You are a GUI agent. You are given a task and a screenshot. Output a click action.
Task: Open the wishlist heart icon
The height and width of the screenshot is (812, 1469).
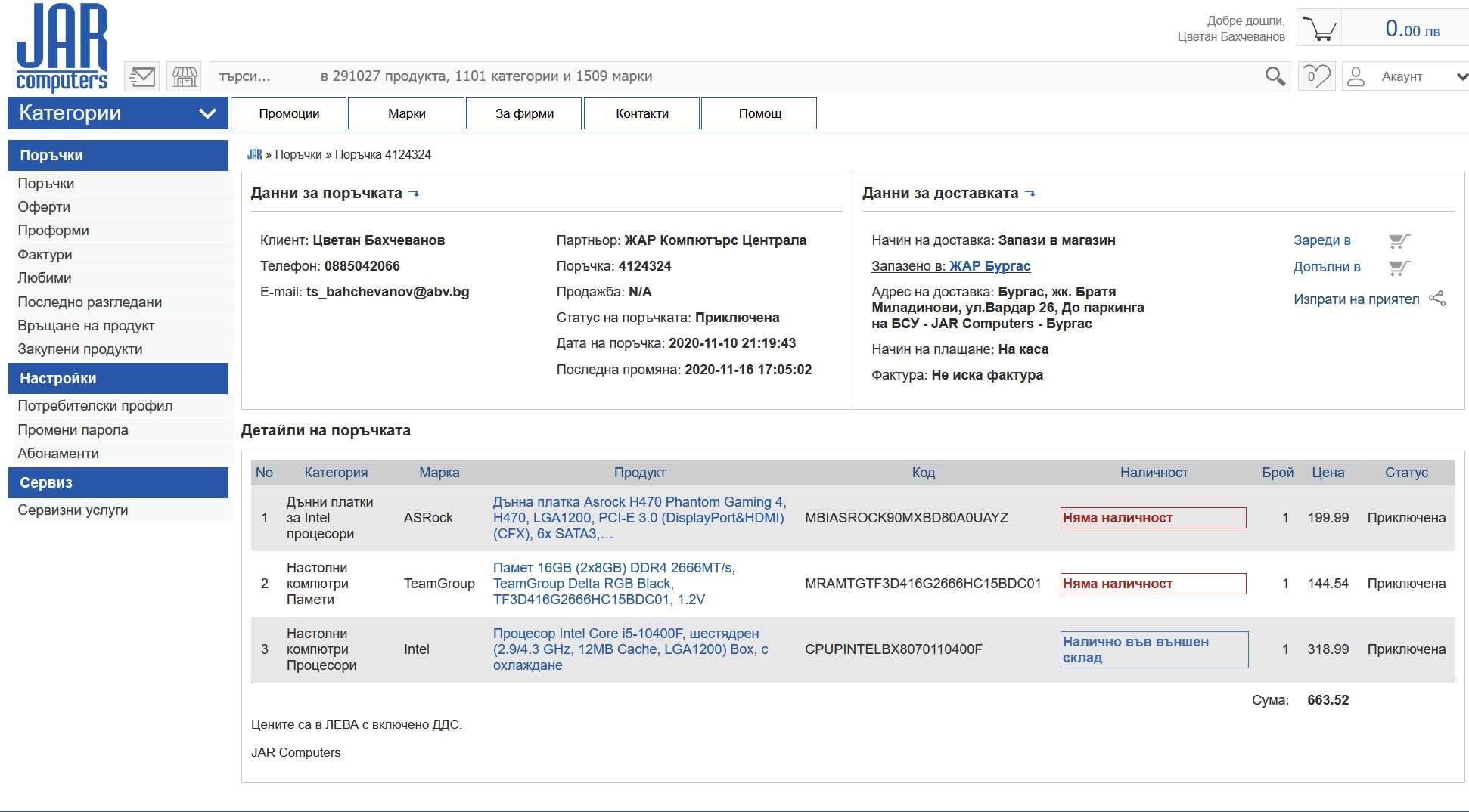pos(1317,76)
